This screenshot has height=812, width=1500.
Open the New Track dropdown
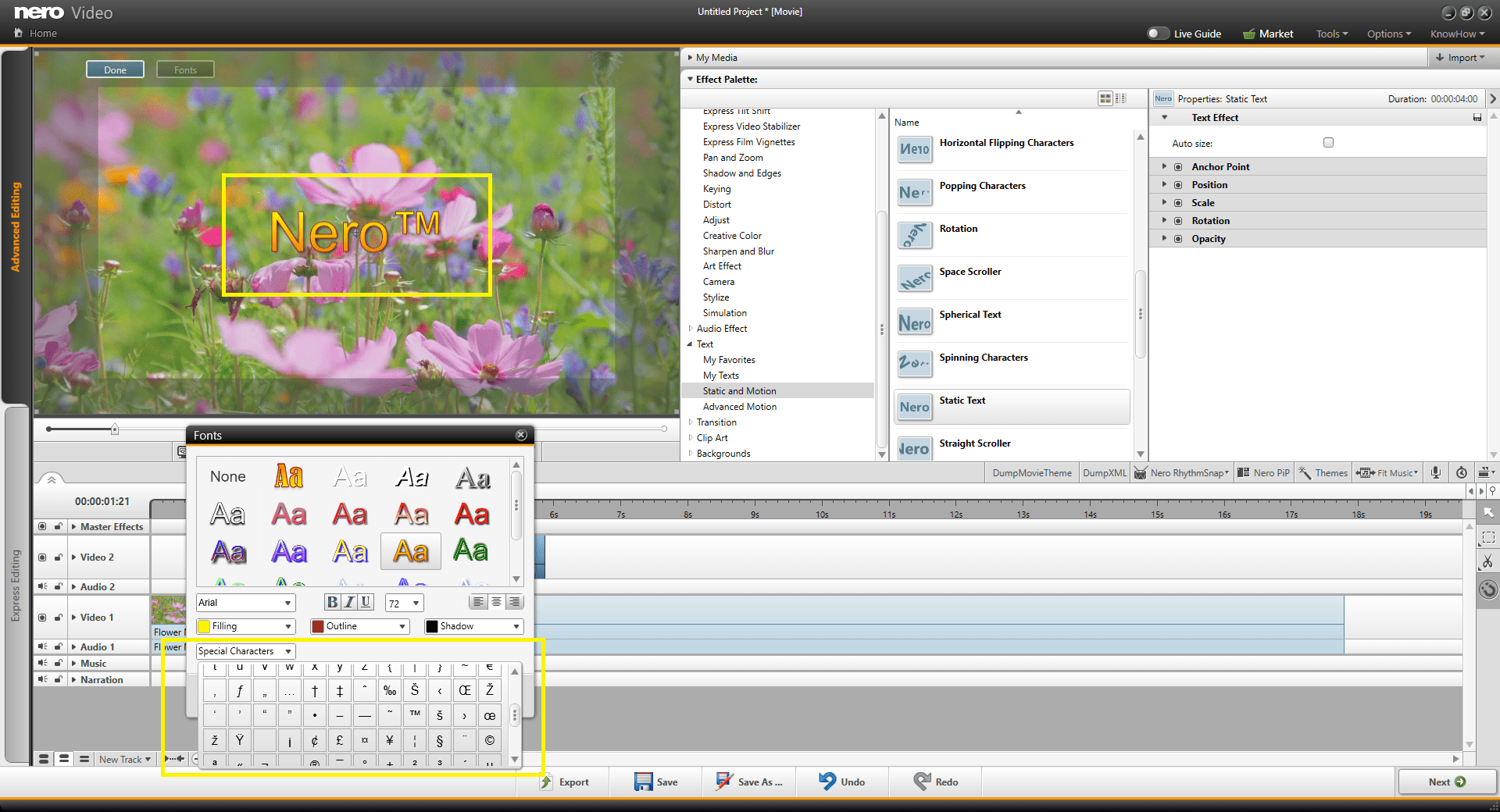(125, 759)
